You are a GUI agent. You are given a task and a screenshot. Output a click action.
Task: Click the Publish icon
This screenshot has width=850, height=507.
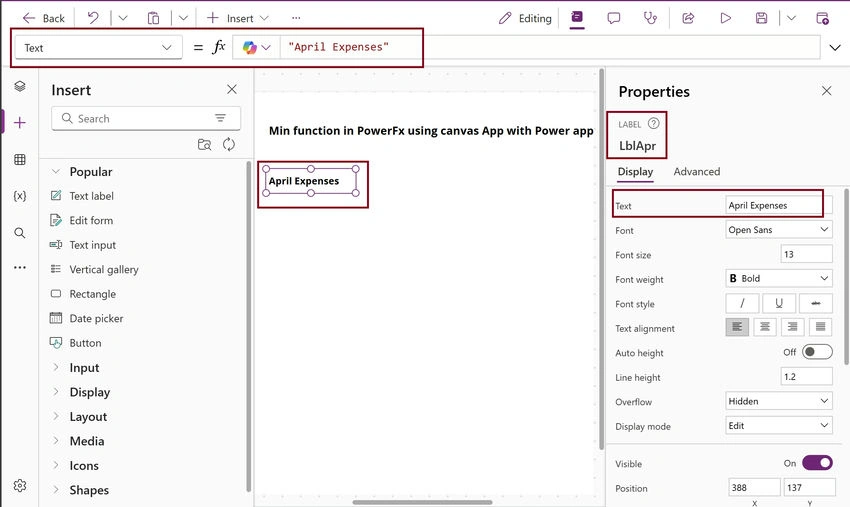822,18
